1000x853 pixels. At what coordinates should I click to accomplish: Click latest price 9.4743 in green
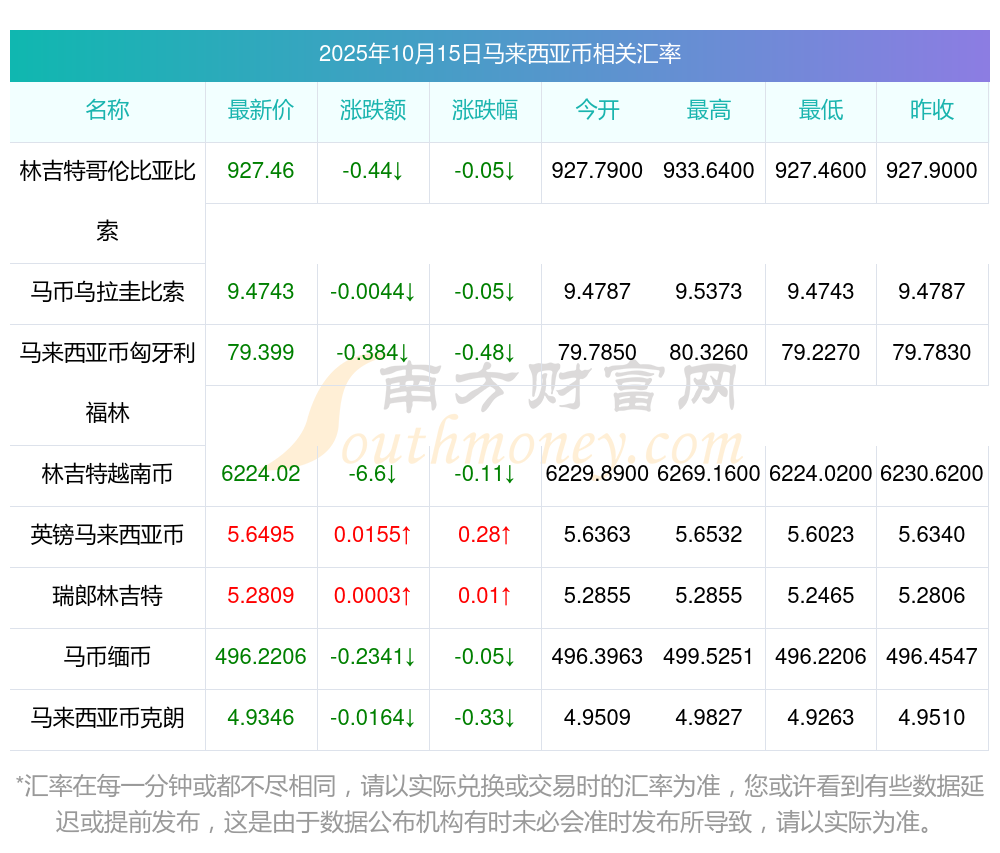pos(260,292)
